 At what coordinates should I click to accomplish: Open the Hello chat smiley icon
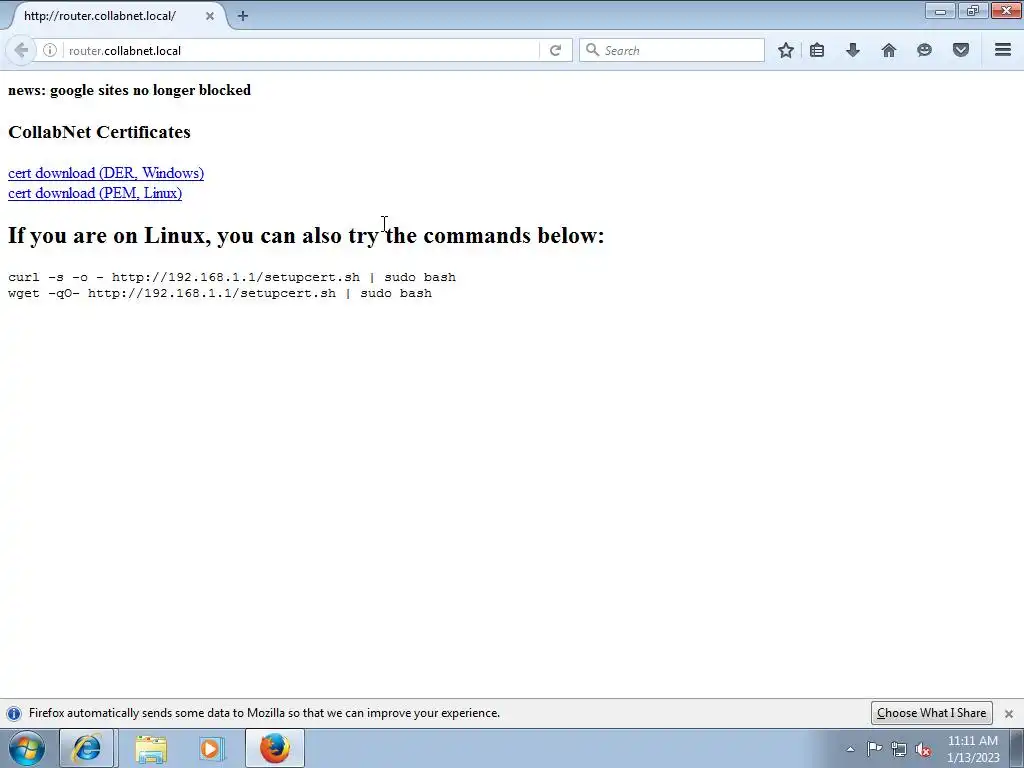[924, 50]
